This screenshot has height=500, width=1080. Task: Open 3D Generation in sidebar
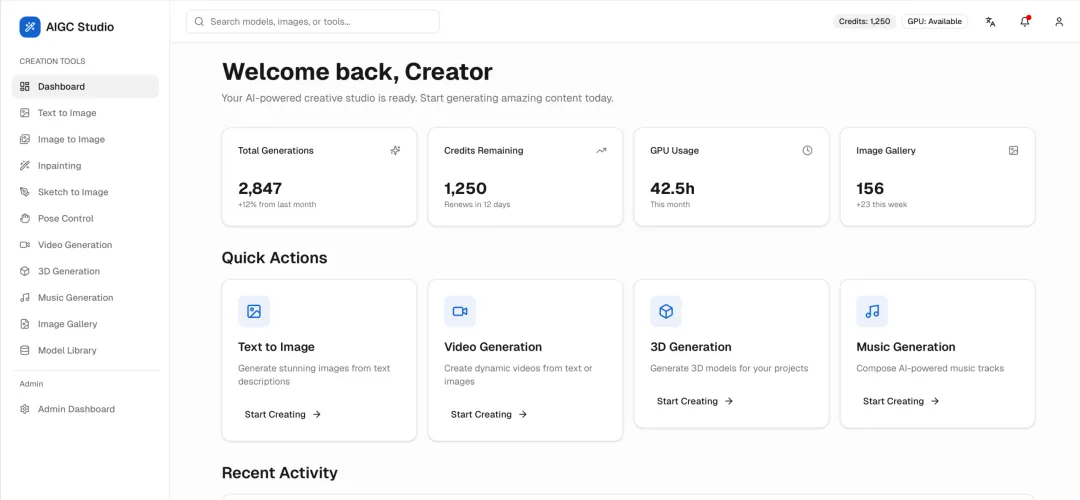pyautogui.click(x=85, y=271)
